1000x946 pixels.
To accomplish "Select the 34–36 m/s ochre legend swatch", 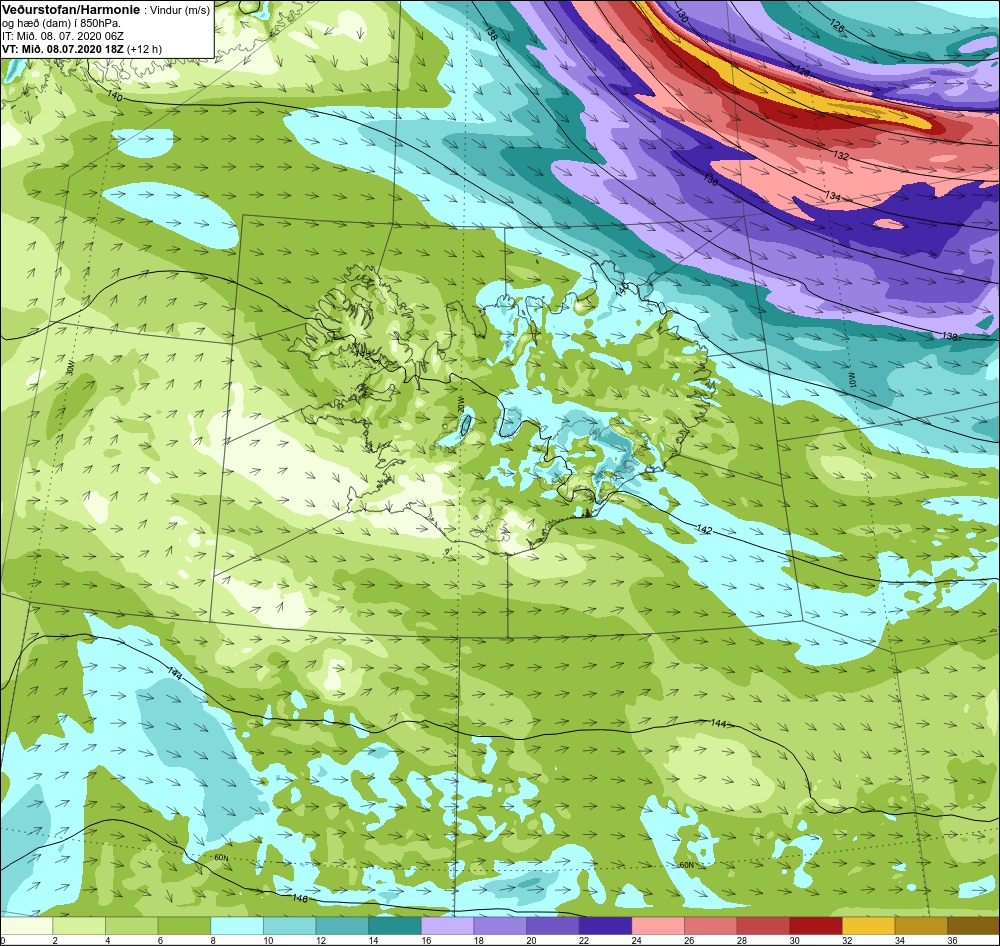I will [921, 926].
